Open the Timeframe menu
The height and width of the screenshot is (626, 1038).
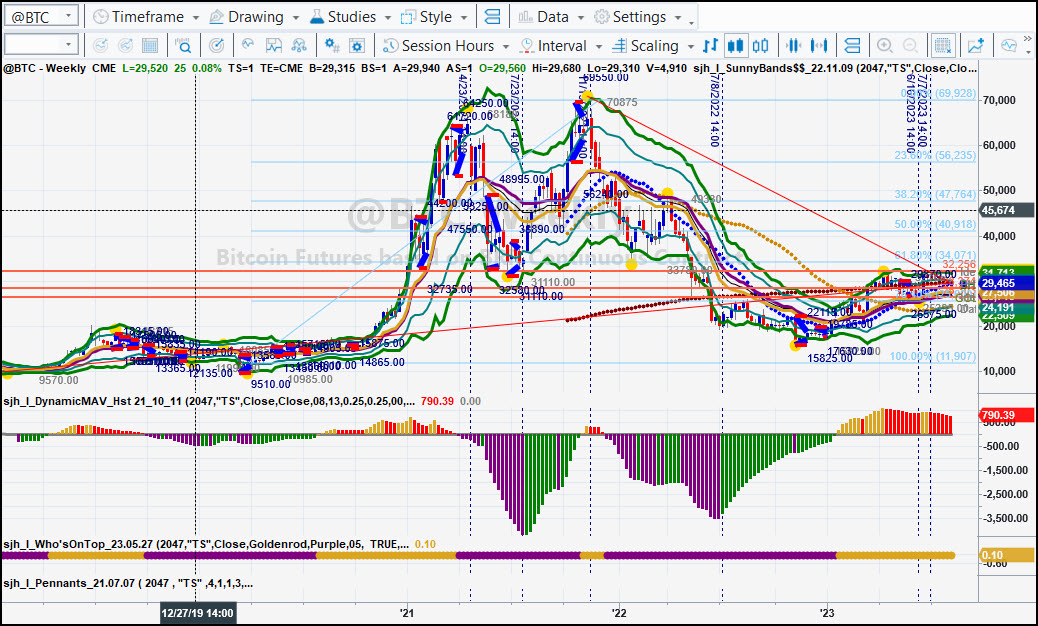tap(137, 17)
